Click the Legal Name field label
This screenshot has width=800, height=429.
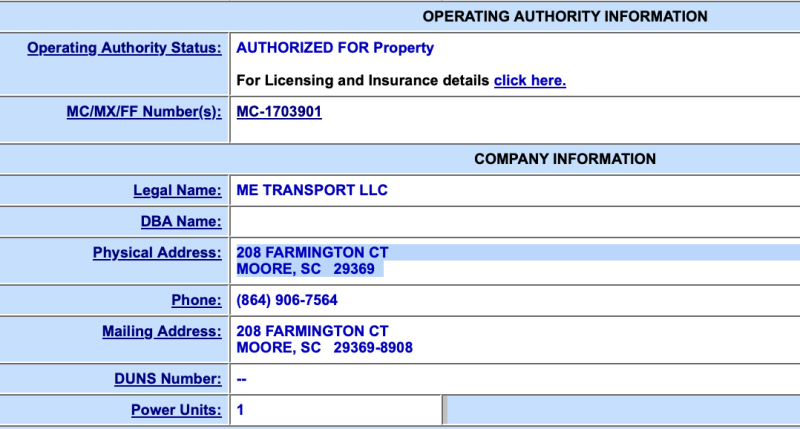click(x=177, y=190)
